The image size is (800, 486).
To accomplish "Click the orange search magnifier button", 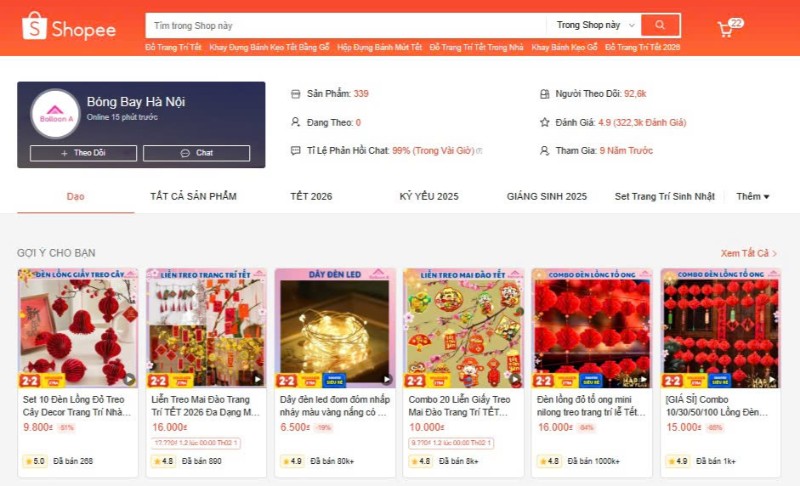I will [660, 25].
